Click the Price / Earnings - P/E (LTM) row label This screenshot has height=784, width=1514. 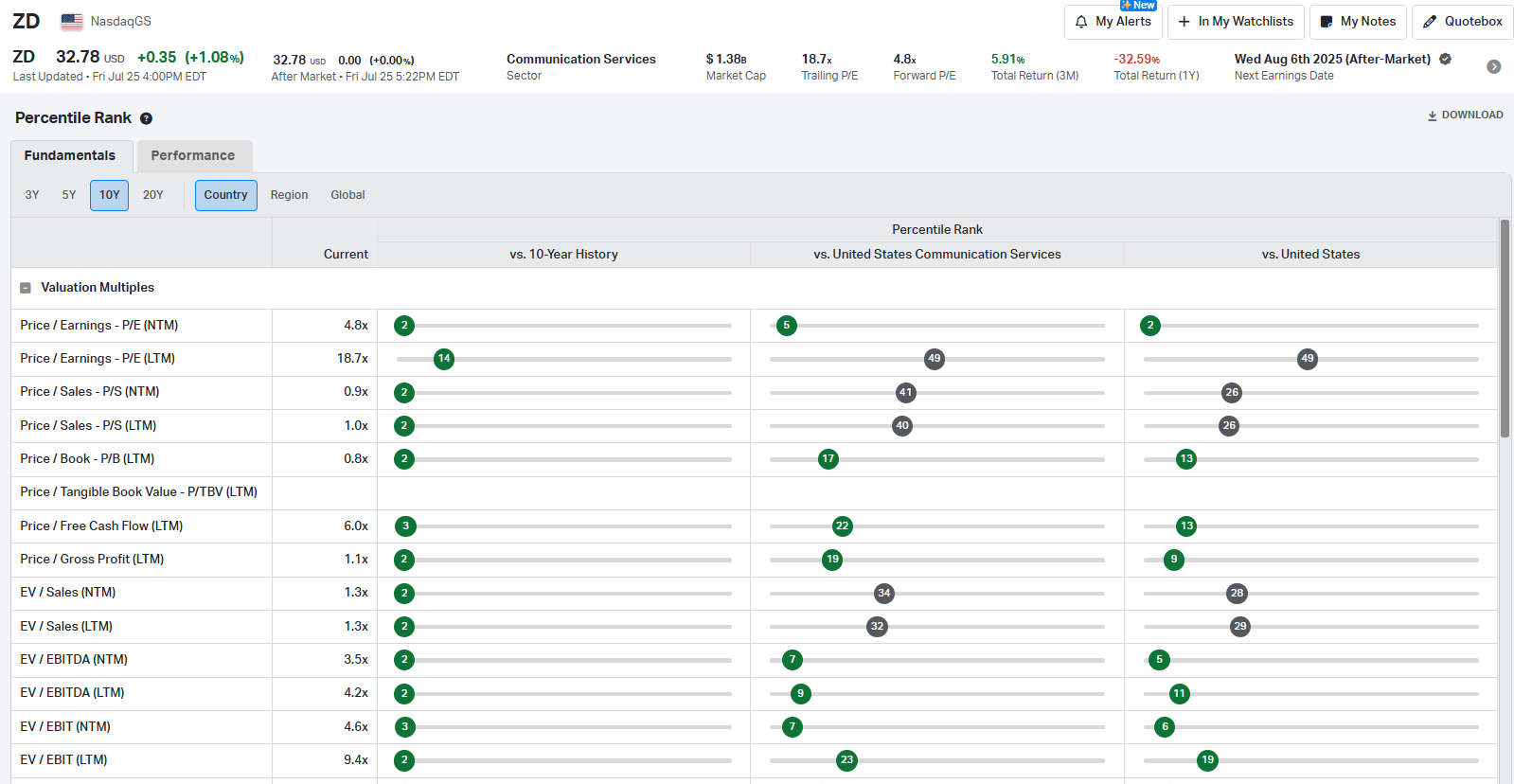click(x=98, y=359)
